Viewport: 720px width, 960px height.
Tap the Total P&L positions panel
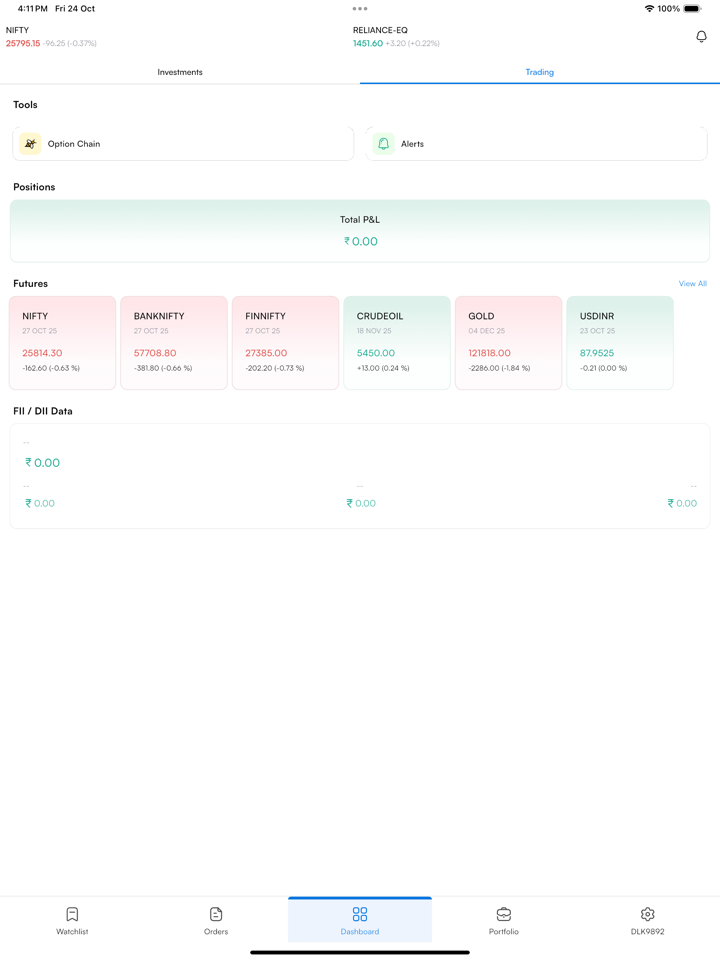(x=360, y=231)
